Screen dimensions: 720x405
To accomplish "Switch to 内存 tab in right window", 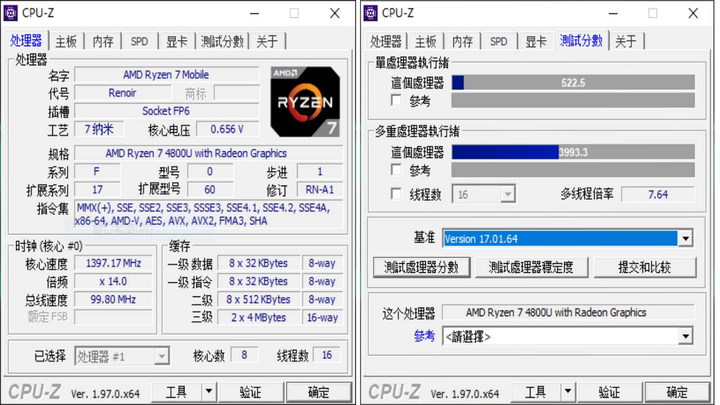I will pos(462,41).
